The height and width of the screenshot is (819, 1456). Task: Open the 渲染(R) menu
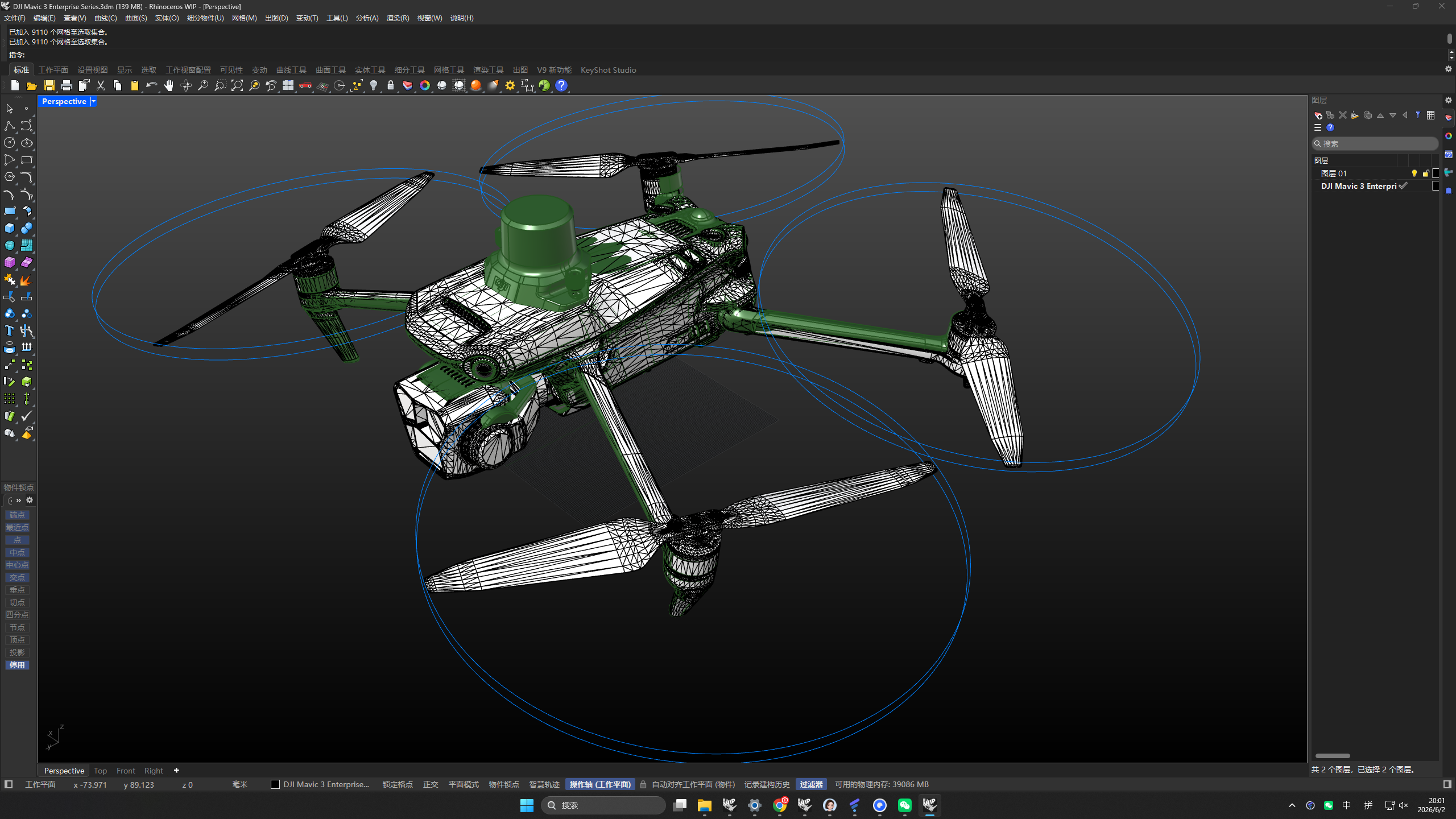[398, 18]
